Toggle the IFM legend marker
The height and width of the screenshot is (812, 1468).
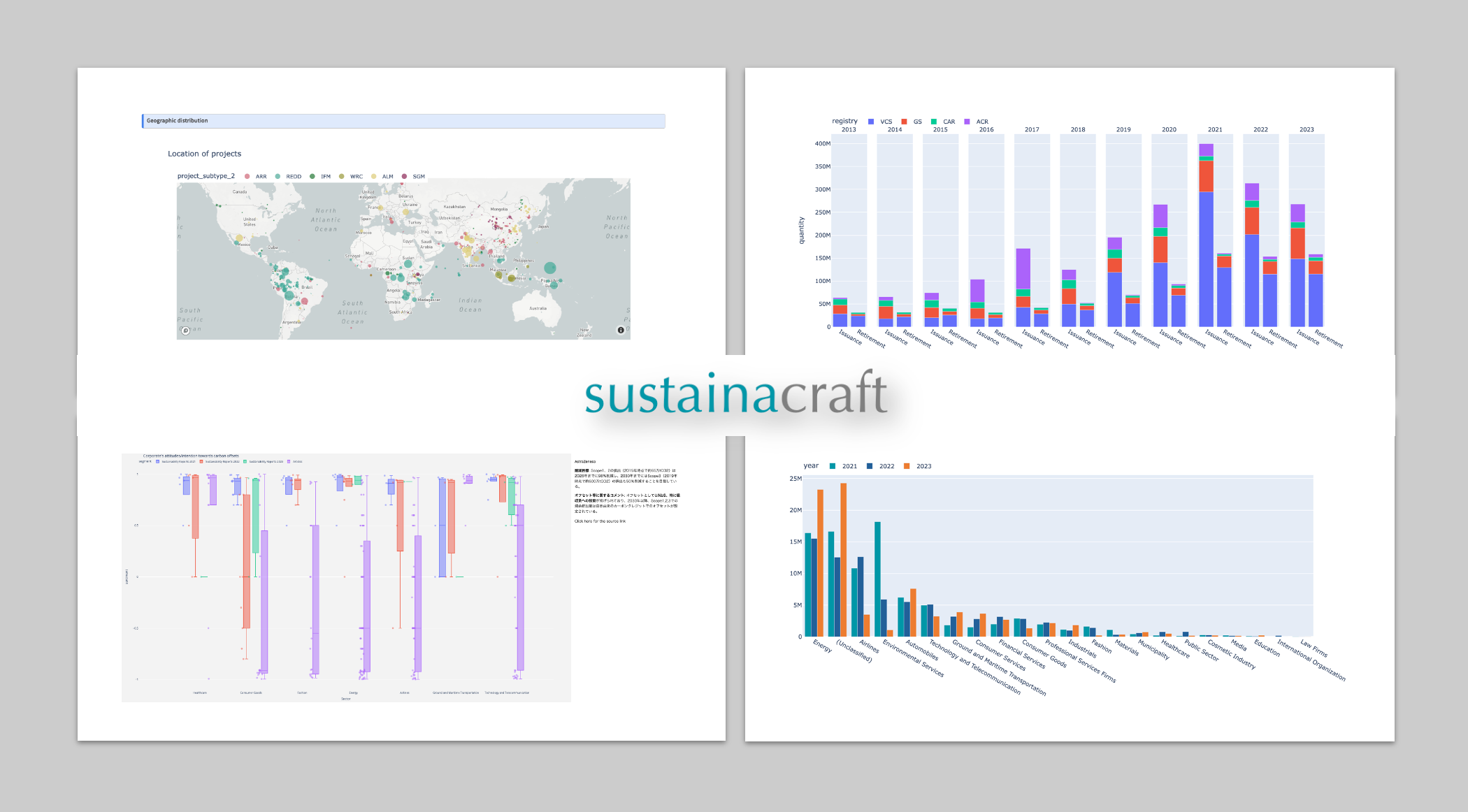coord(312,177)
